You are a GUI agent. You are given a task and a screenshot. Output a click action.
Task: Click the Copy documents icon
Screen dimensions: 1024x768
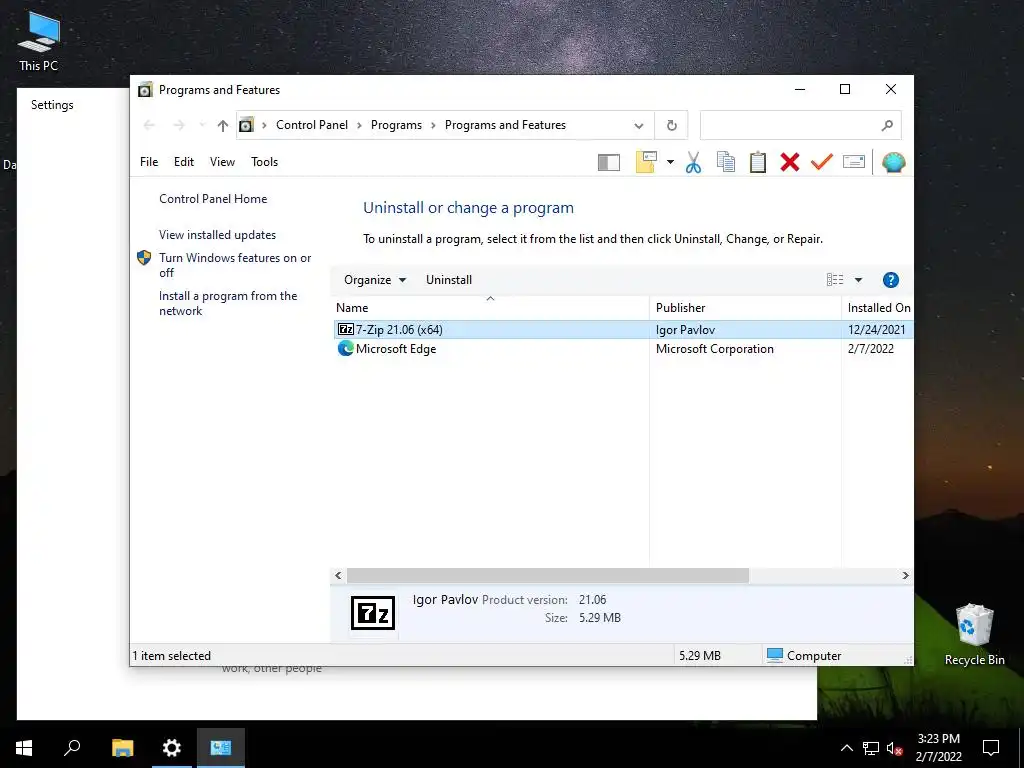point(726,162)
